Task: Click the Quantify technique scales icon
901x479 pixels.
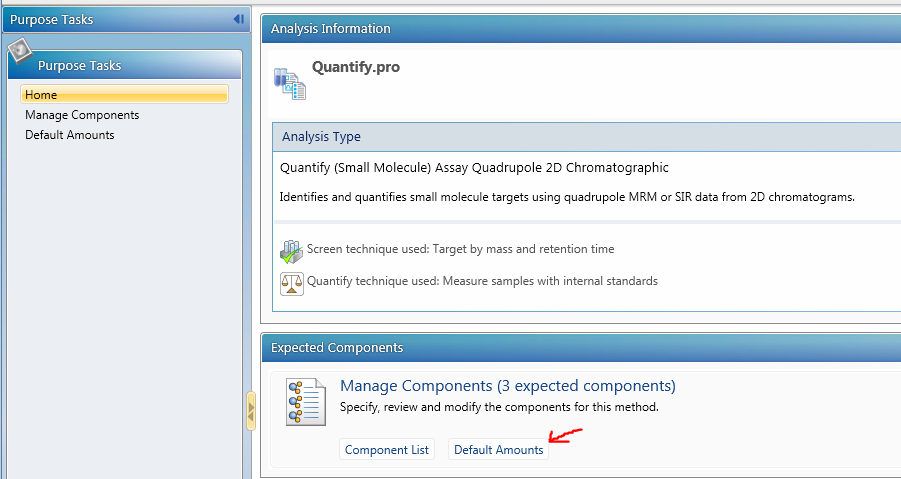Action: [292, 284]
